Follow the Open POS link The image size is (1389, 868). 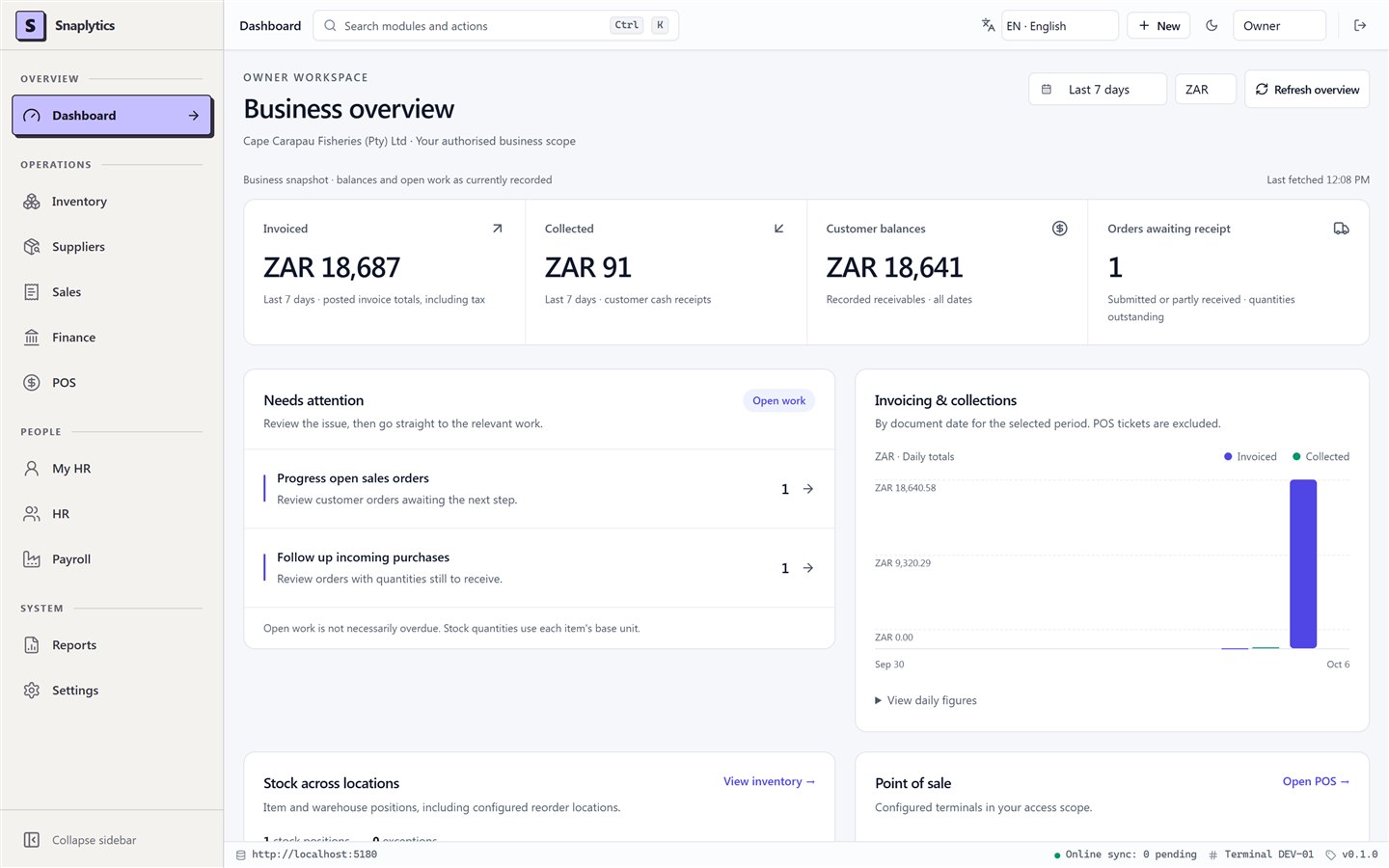click(1316, 782)
